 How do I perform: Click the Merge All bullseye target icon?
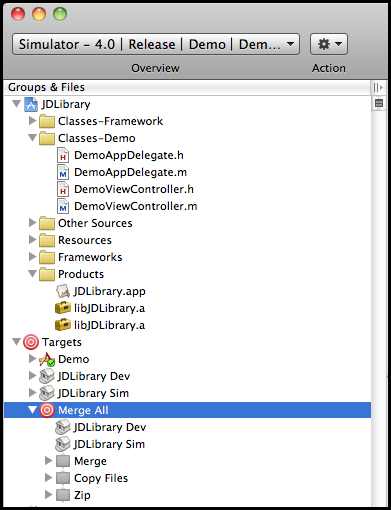coord(47,410)
